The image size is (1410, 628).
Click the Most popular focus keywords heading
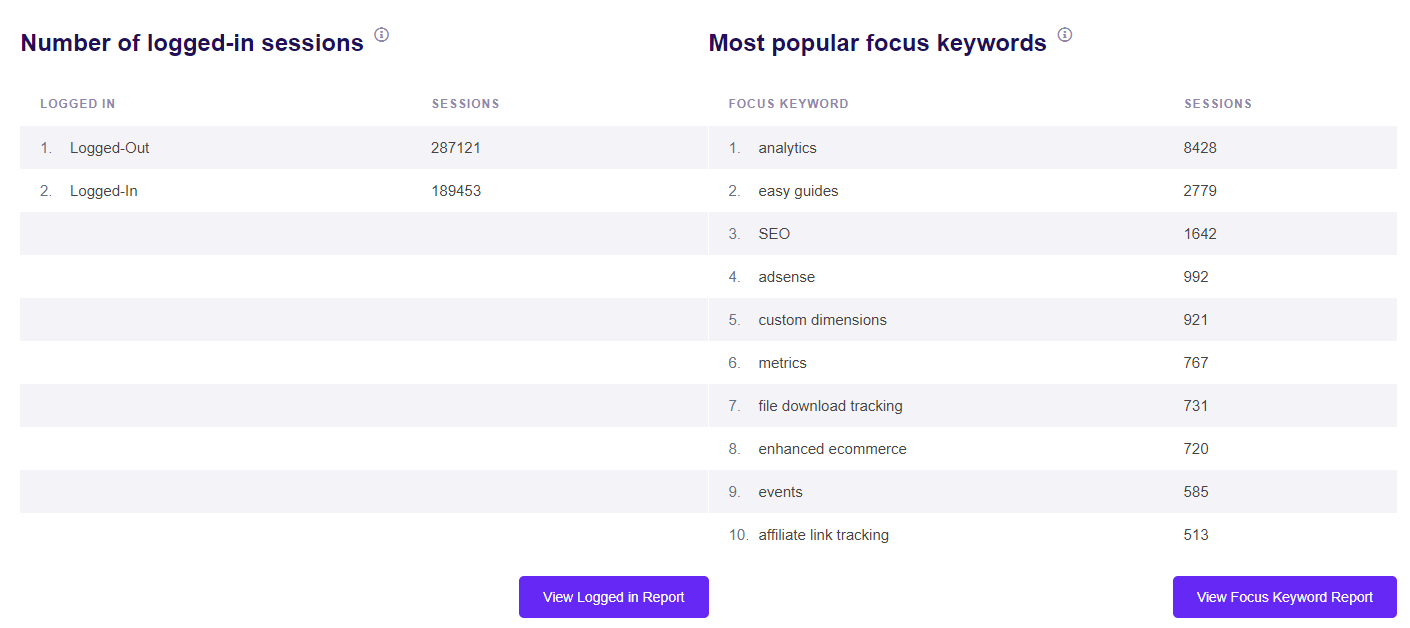pyautogui.click(x=878, y=43)
